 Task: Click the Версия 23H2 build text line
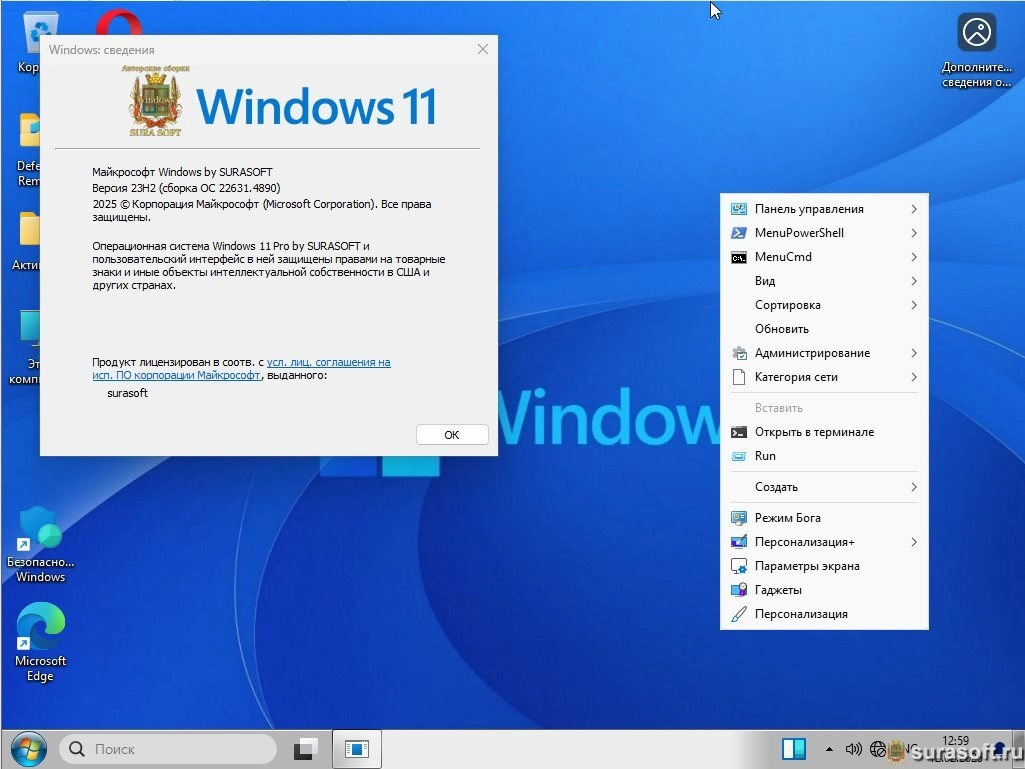[186, 188]
